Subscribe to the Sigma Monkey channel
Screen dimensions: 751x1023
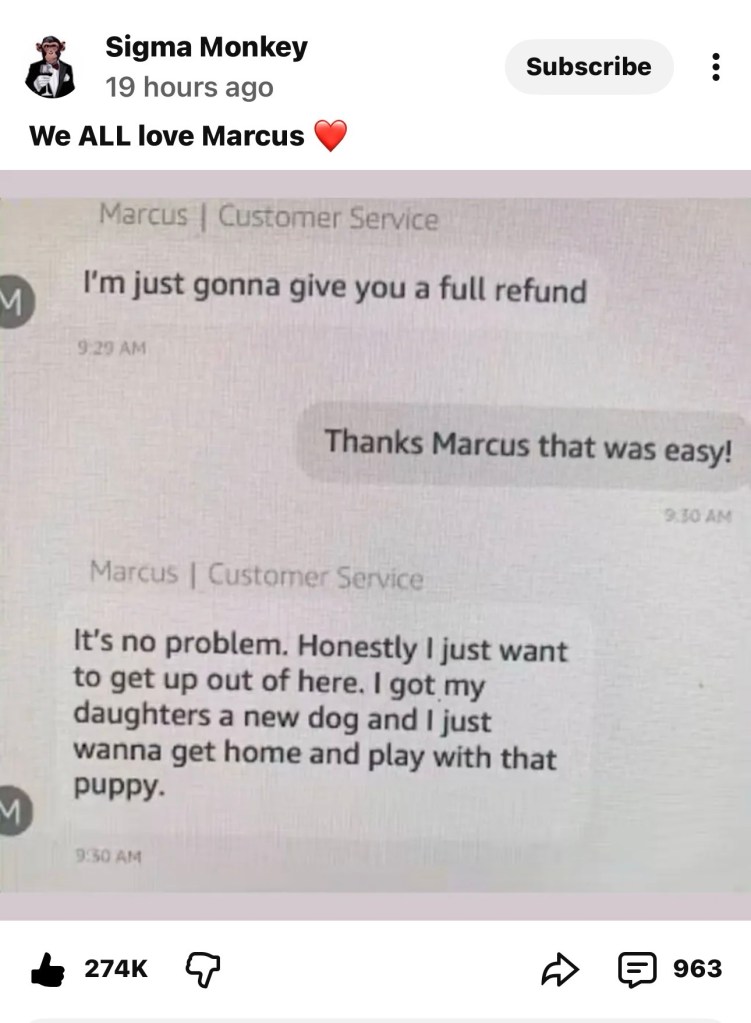click(589, 67)
